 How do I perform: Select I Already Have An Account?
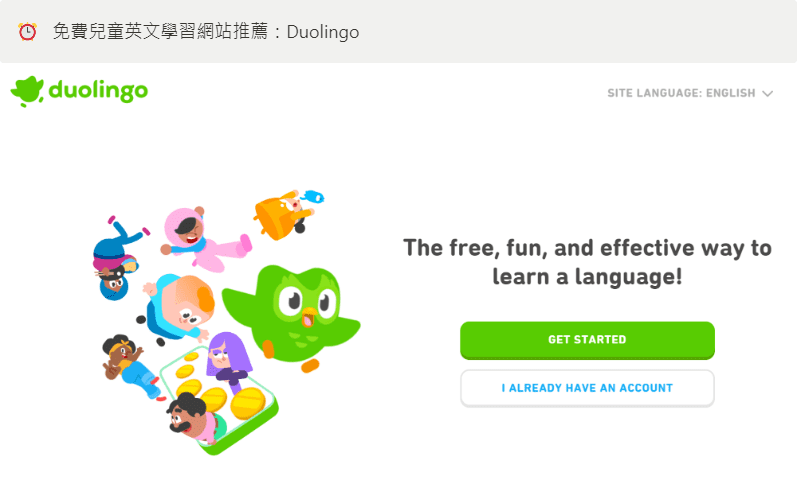[x=587, y=388]
